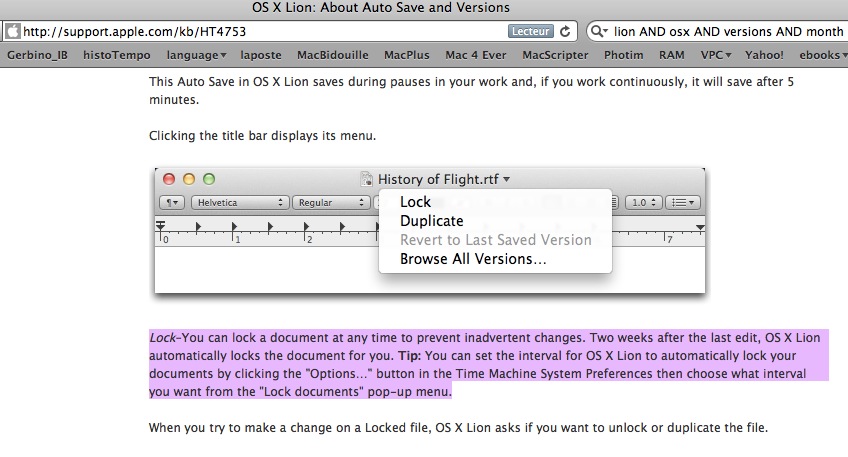Open the paragraph styles popup
848x457 pixels.
coord(173,202)
